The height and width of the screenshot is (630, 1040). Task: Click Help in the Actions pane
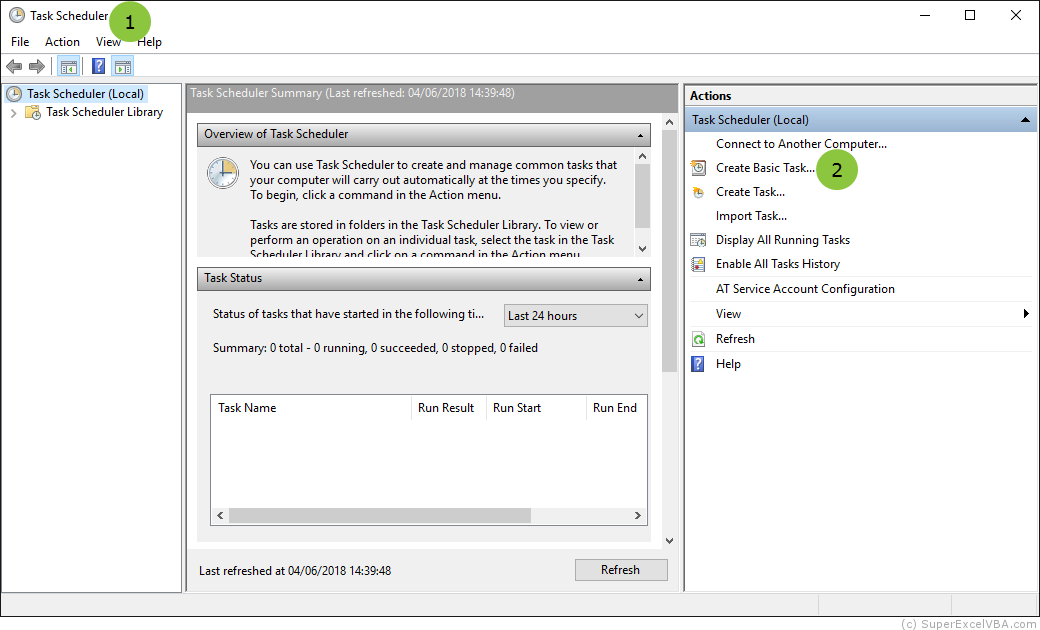(728, 364)
